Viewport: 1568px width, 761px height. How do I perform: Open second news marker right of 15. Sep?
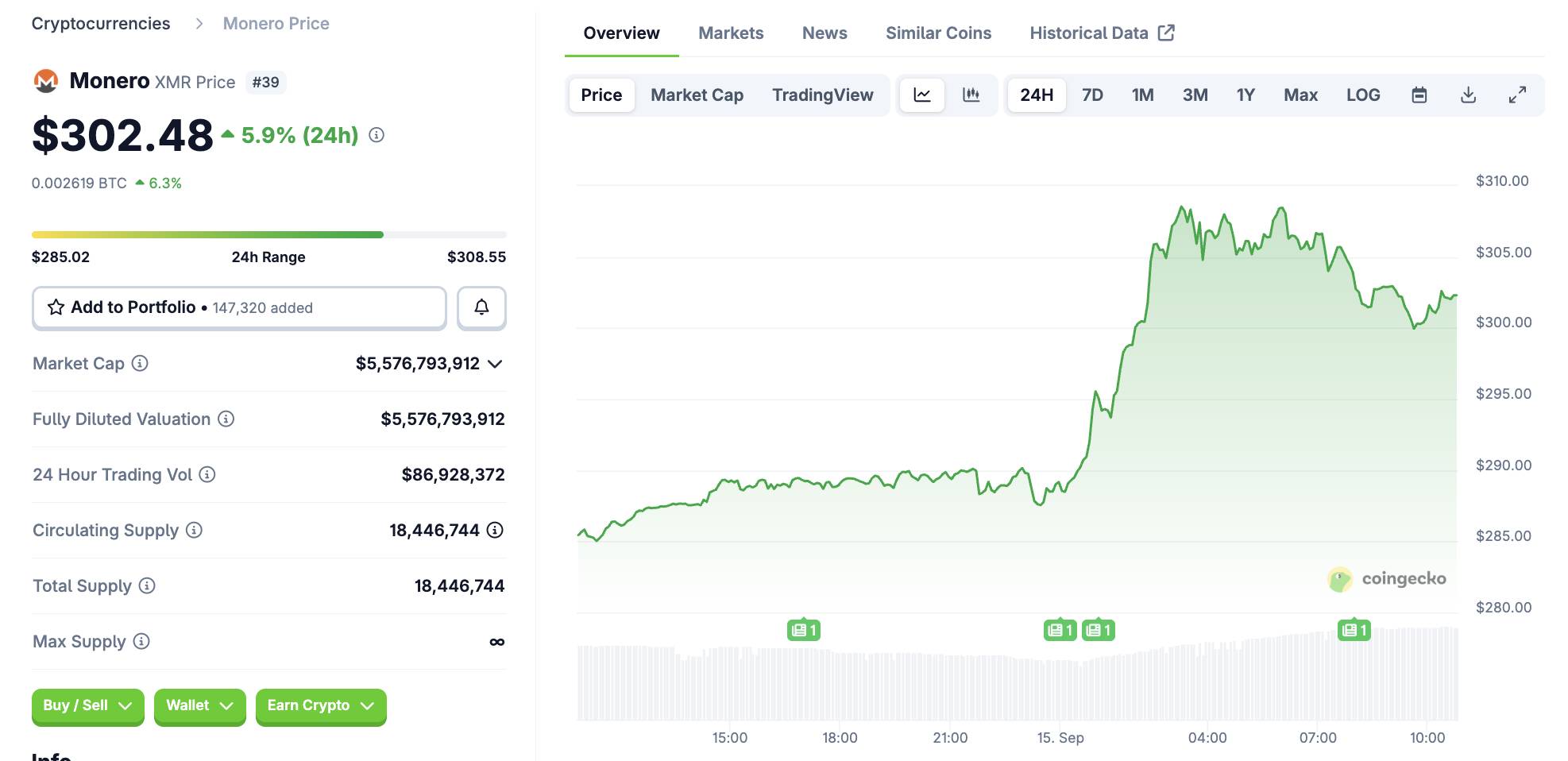click(1099, 630)
